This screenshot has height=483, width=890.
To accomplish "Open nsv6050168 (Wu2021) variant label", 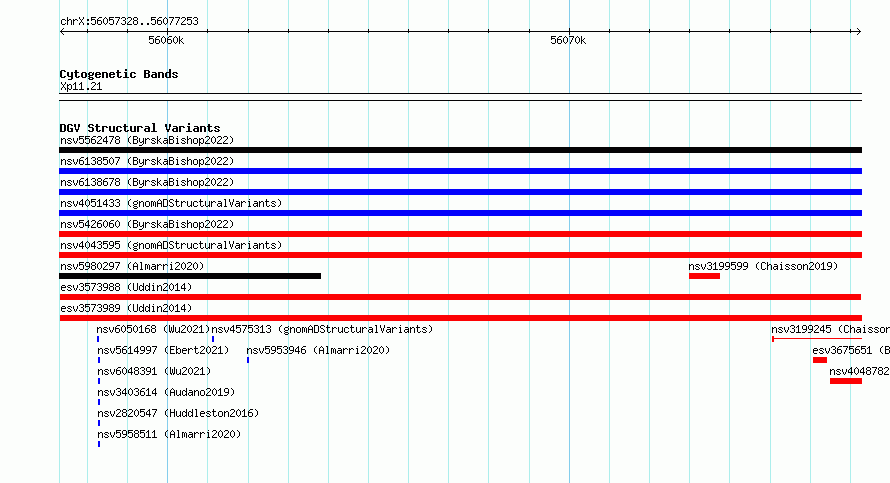I will tap(153, 329).
